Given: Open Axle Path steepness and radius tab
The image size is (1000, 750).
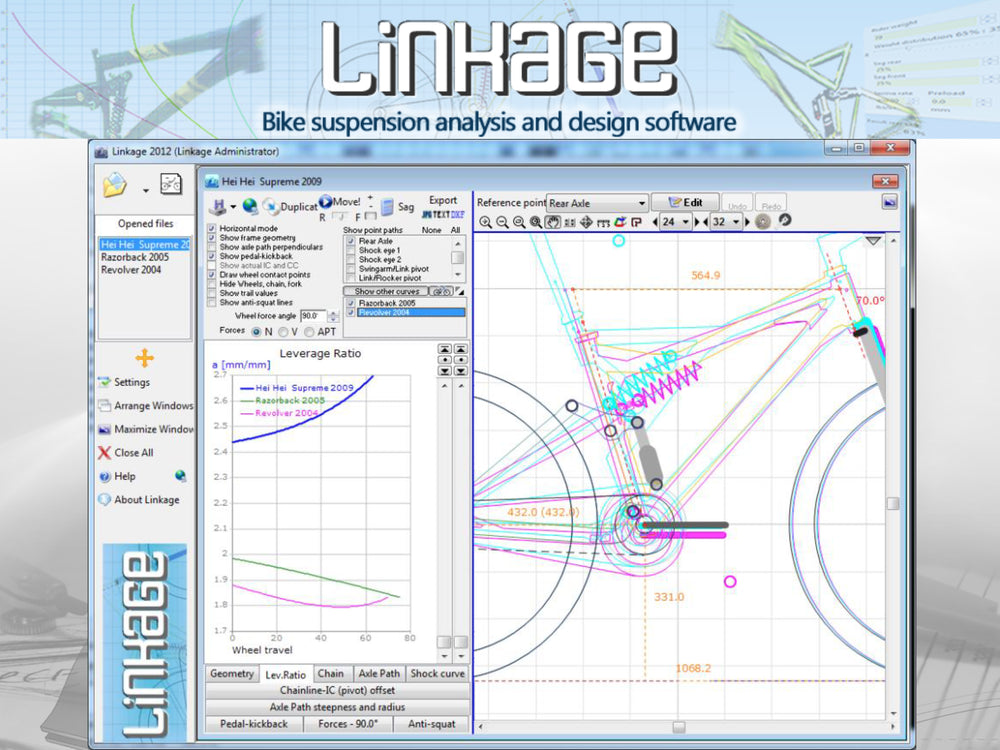Looking at the screenshot, I should pyautogui.click(x=337, y=707).
